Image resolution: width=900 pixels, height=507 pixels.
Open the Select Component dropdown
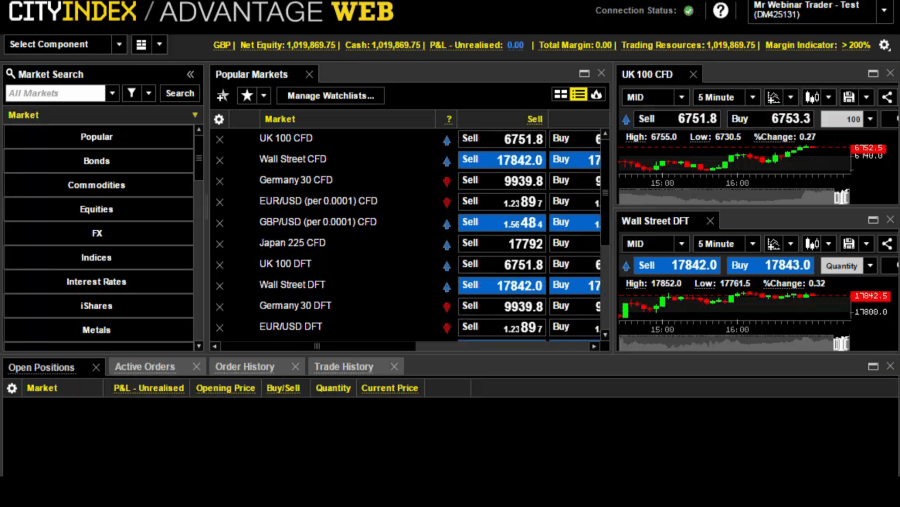pos(66,45)
